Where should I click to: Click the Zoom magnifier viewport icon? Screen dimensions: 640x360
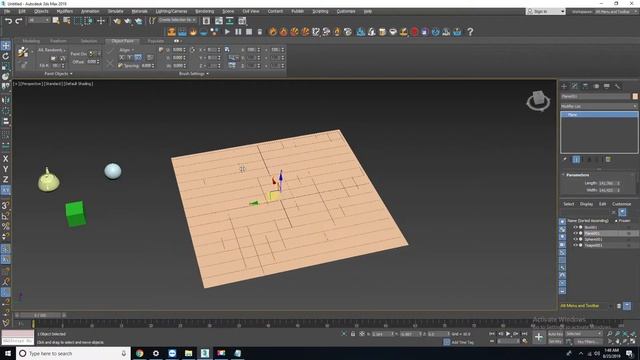pos(610,334)
